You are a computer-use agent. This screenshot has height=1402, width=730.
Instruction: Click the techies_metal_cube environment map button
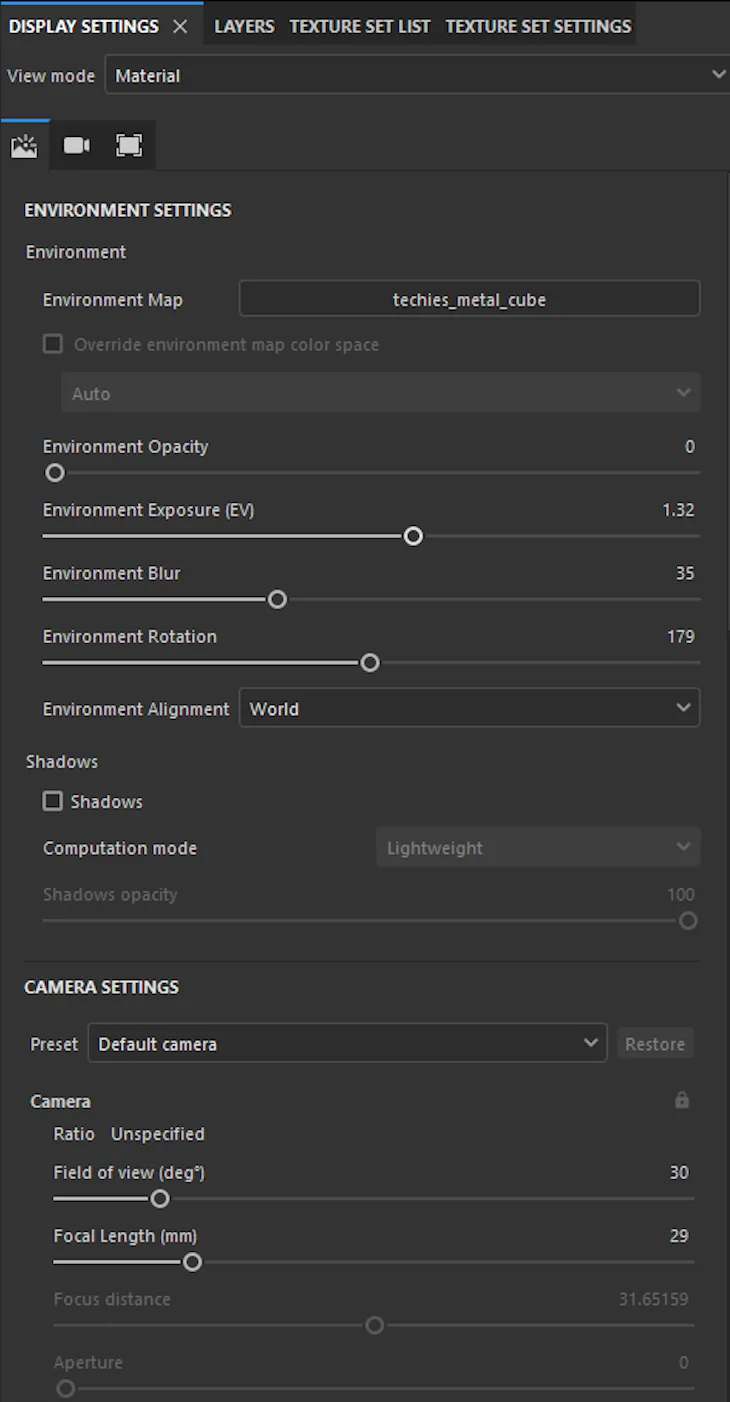pos(469,299)
